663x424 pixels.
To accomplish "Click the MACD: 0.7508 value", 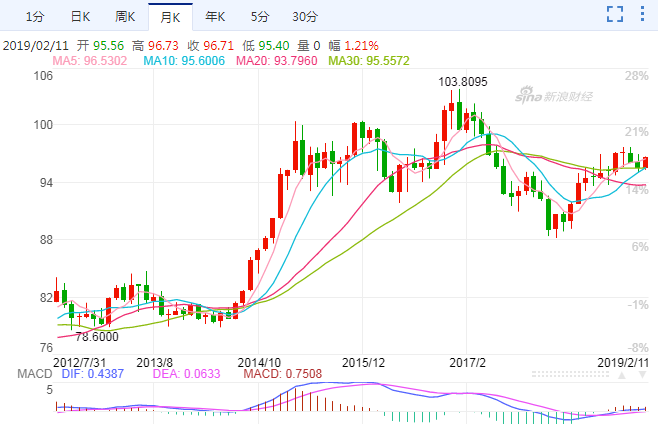I will 282,374.
